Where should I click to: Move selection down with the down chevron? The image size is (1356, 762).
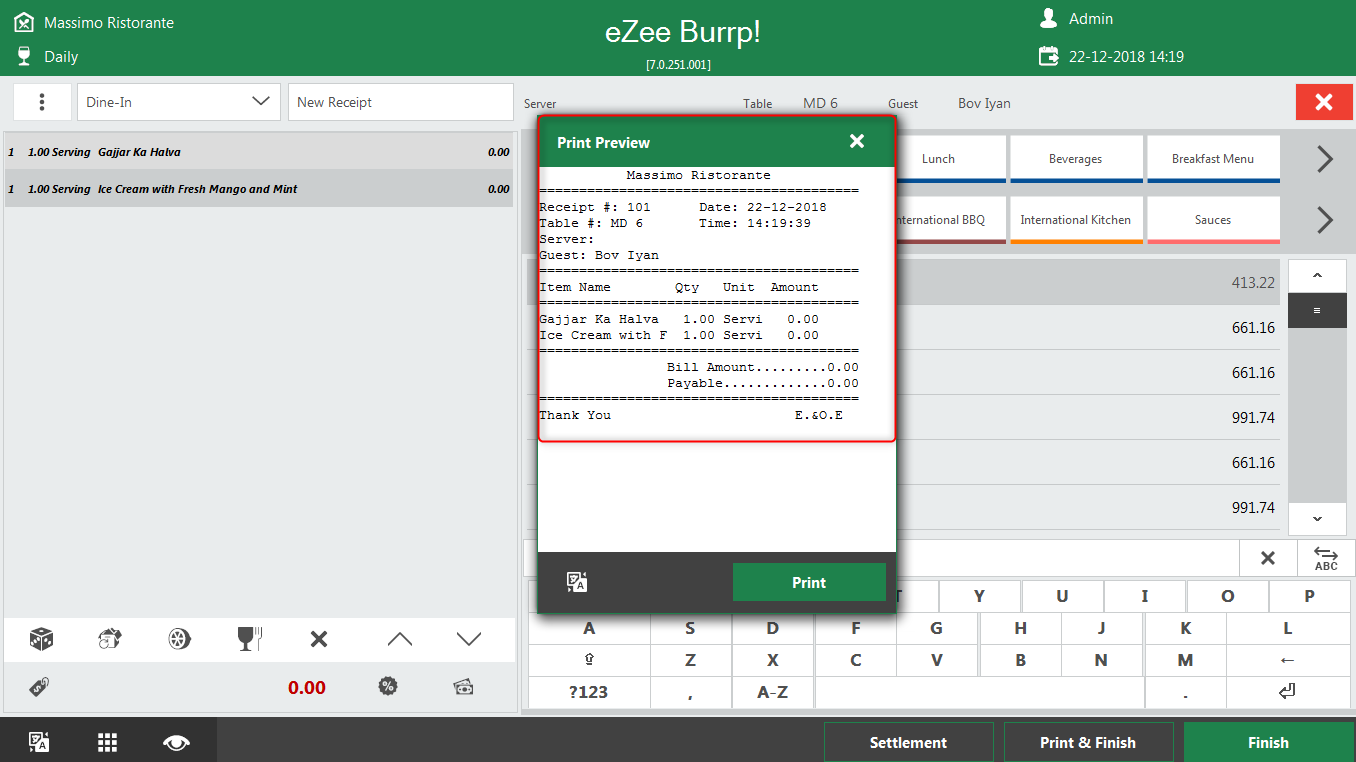point(469,639)
